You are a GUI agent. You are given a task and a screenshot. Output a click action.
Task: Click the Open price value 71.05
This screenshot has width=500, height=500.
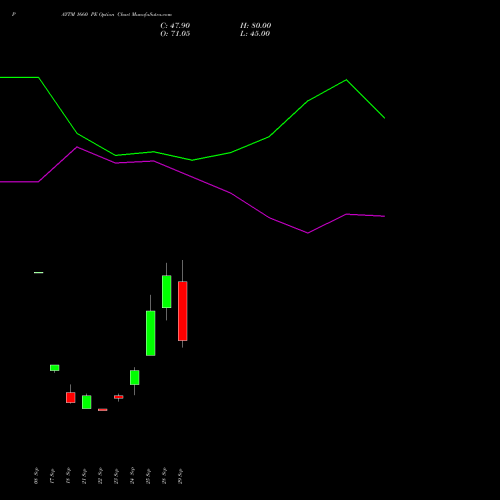[180, 33]
